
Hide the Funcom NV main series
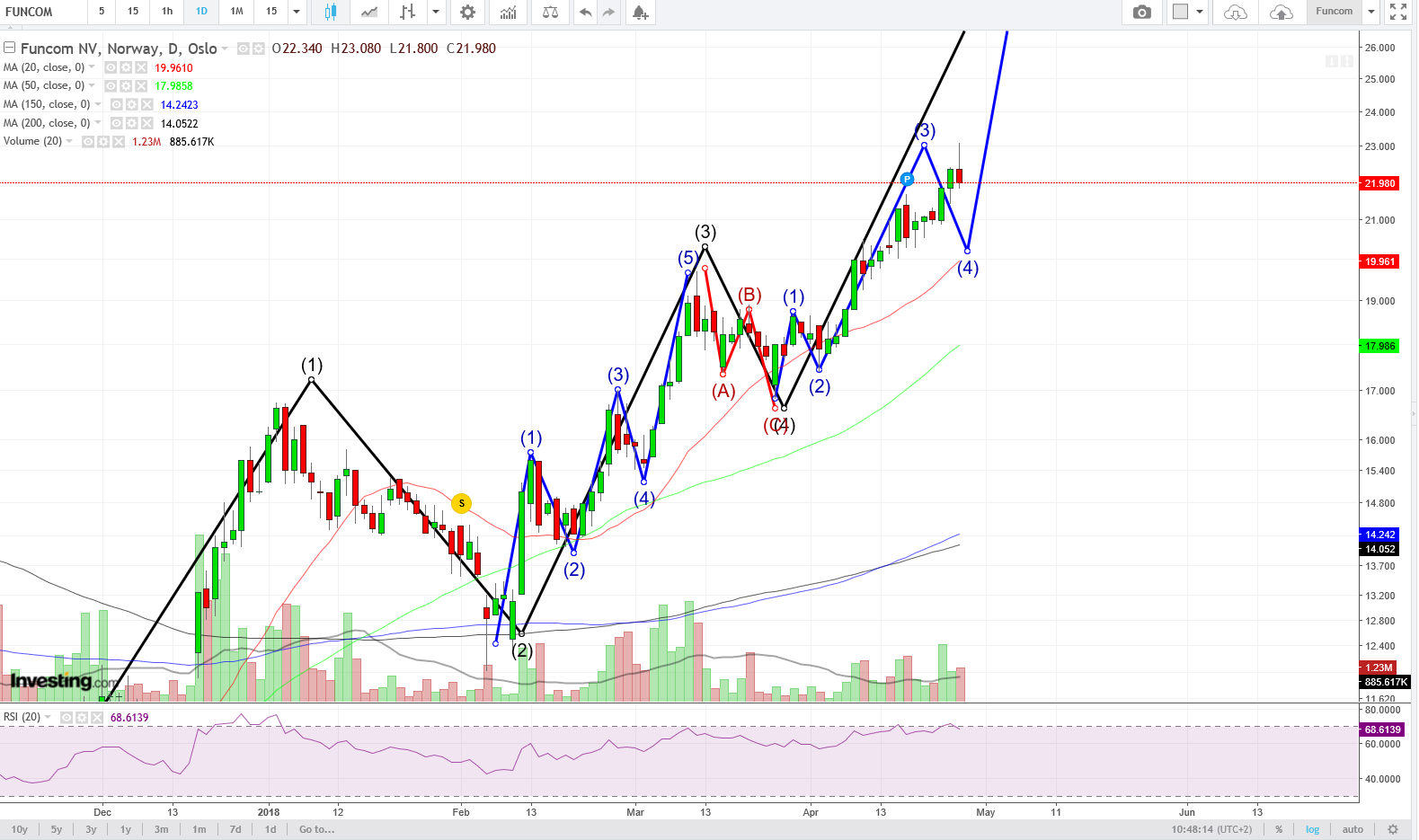244,49
